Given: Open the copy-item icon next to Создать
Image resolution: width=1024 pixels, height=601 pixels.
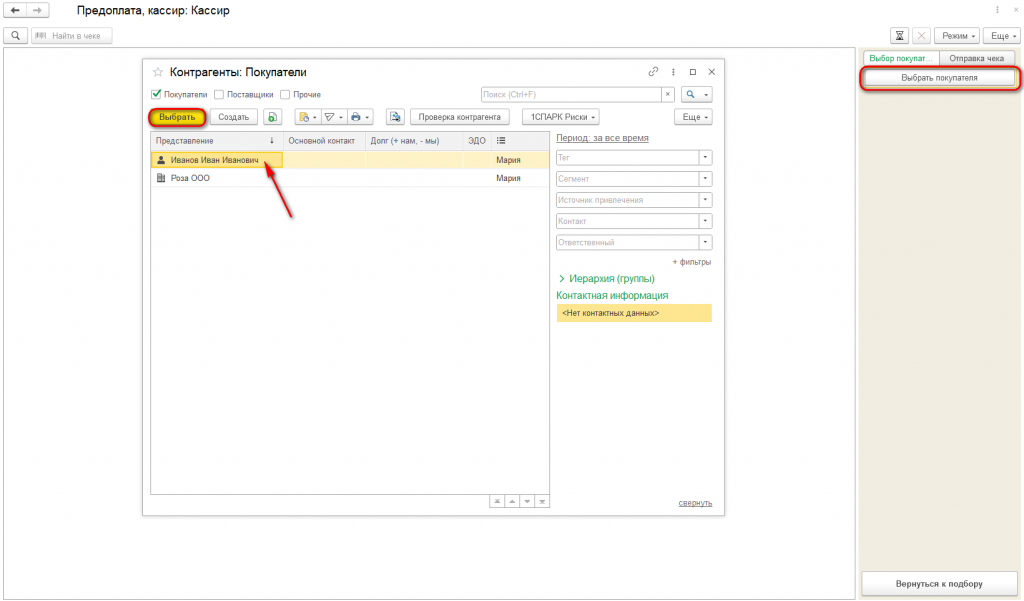Looking at the screenshot, I should [272, 118].
